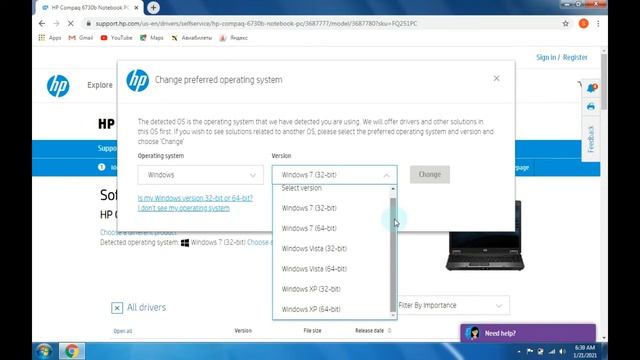Open the Operating system dropdown showing Windows
The width and height of the screenshot is (640, 360).
[x=200, y=175]
